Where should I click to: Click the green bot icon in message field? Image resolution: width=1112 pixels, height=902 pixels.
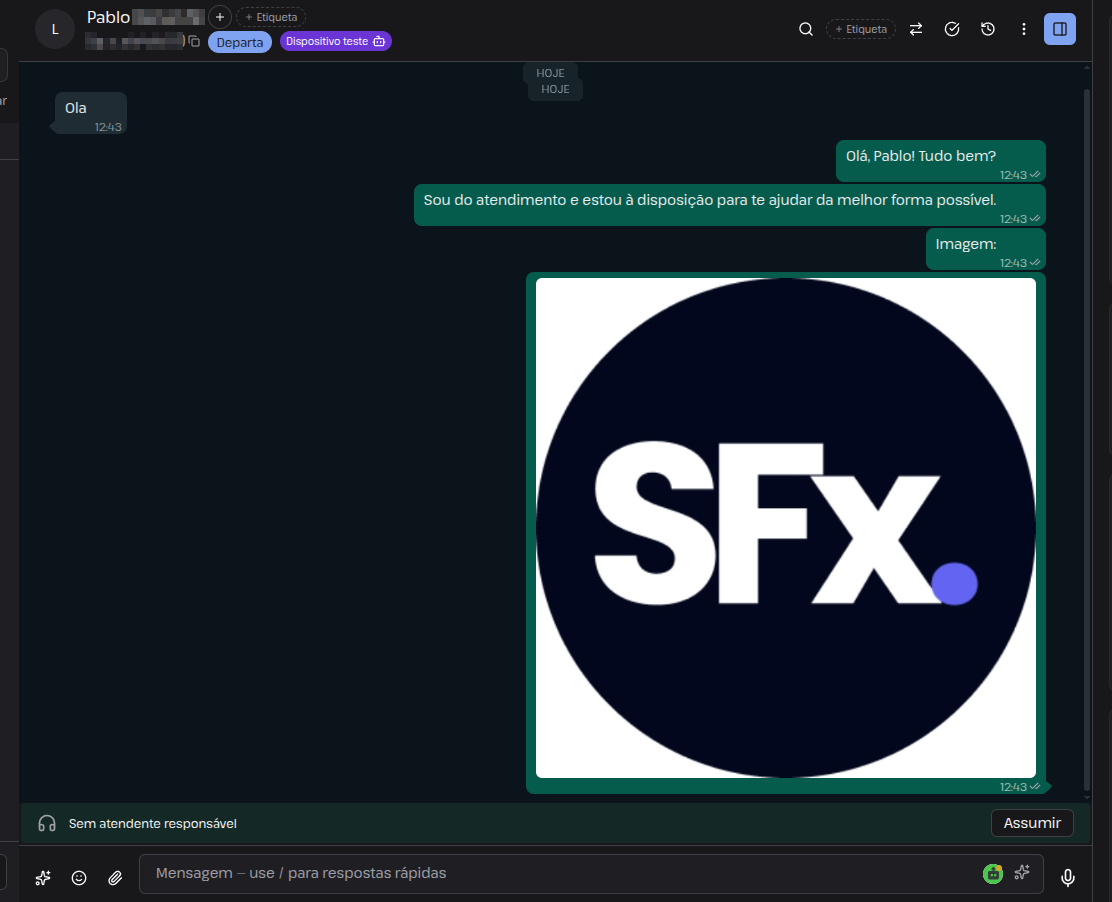tap(993, 874)
